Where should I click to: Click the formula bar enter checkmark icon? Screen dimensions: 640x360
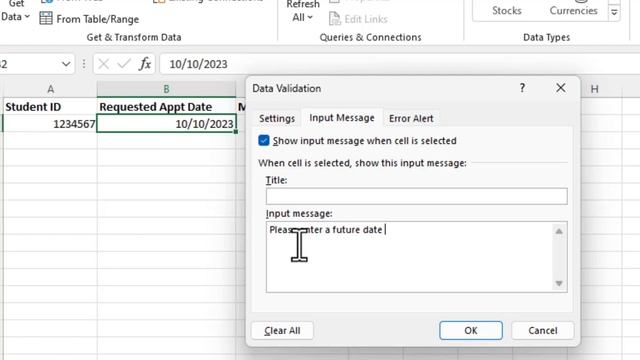tap(124, 64)
